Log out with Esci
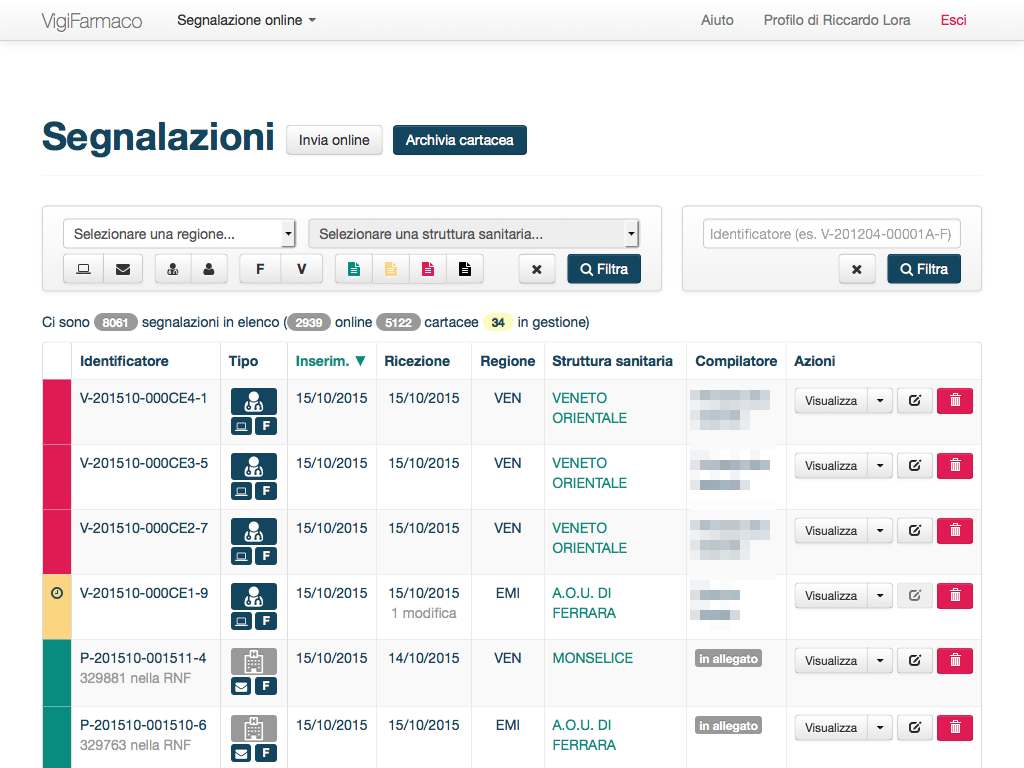Image resolution: width=1024 pixels, height=768 pixels. (953, 20)
